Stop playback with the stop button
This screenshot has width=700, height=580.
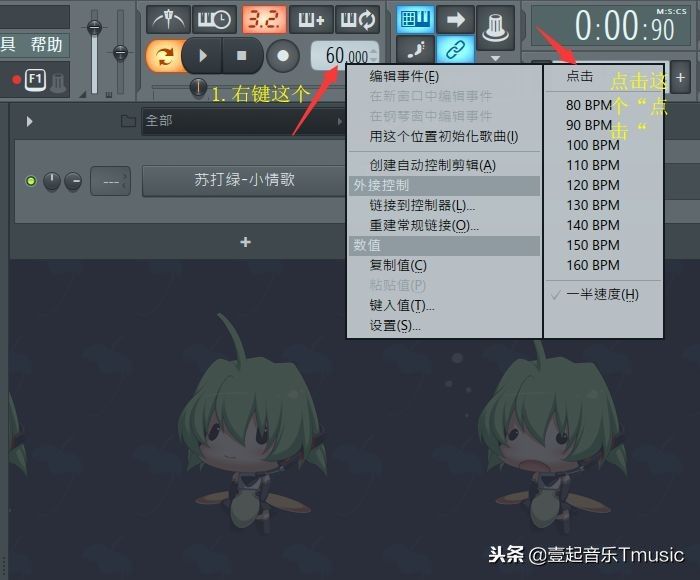click(x=242, y=56)
